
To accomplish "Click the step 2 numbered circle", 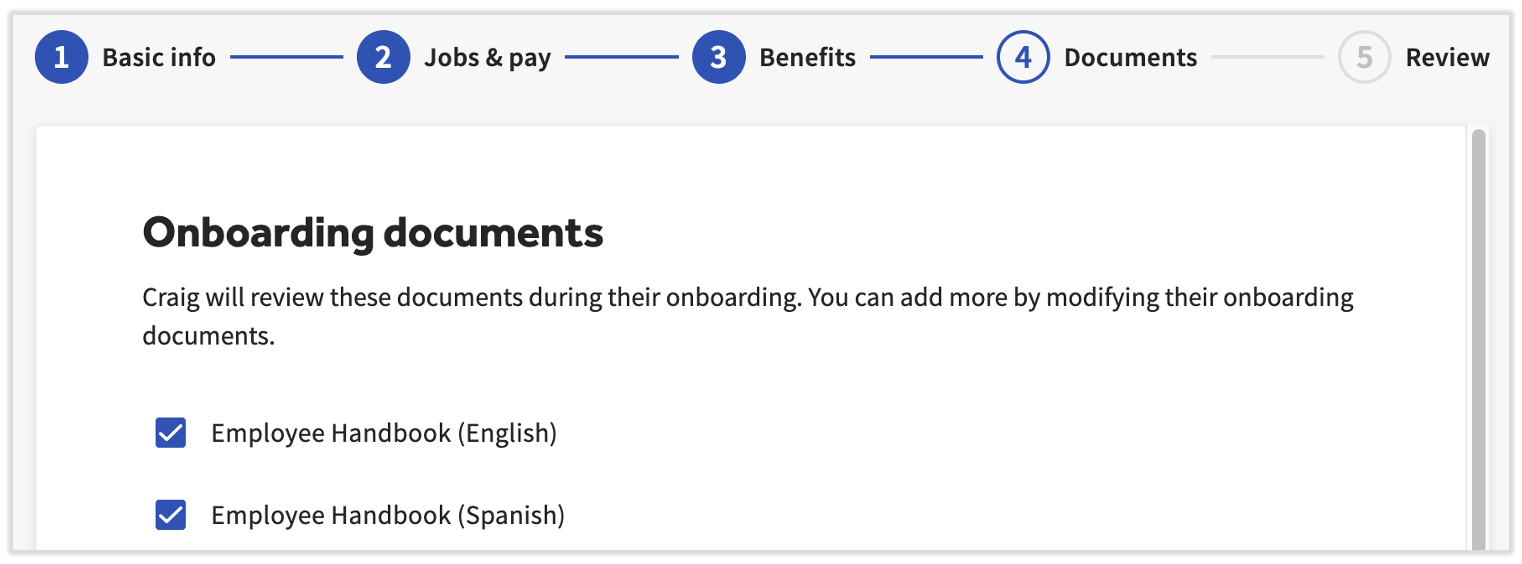I will point(383,58).
